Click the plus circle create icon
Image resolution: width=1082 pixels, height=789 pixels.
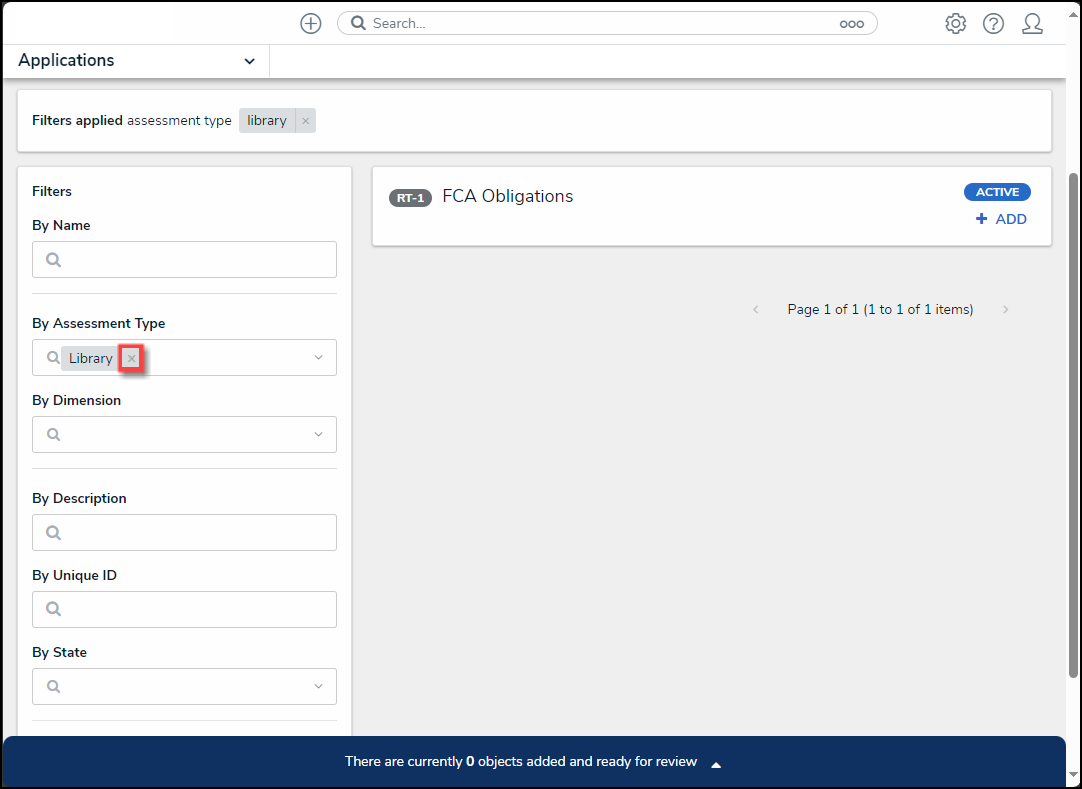(311, 24)
